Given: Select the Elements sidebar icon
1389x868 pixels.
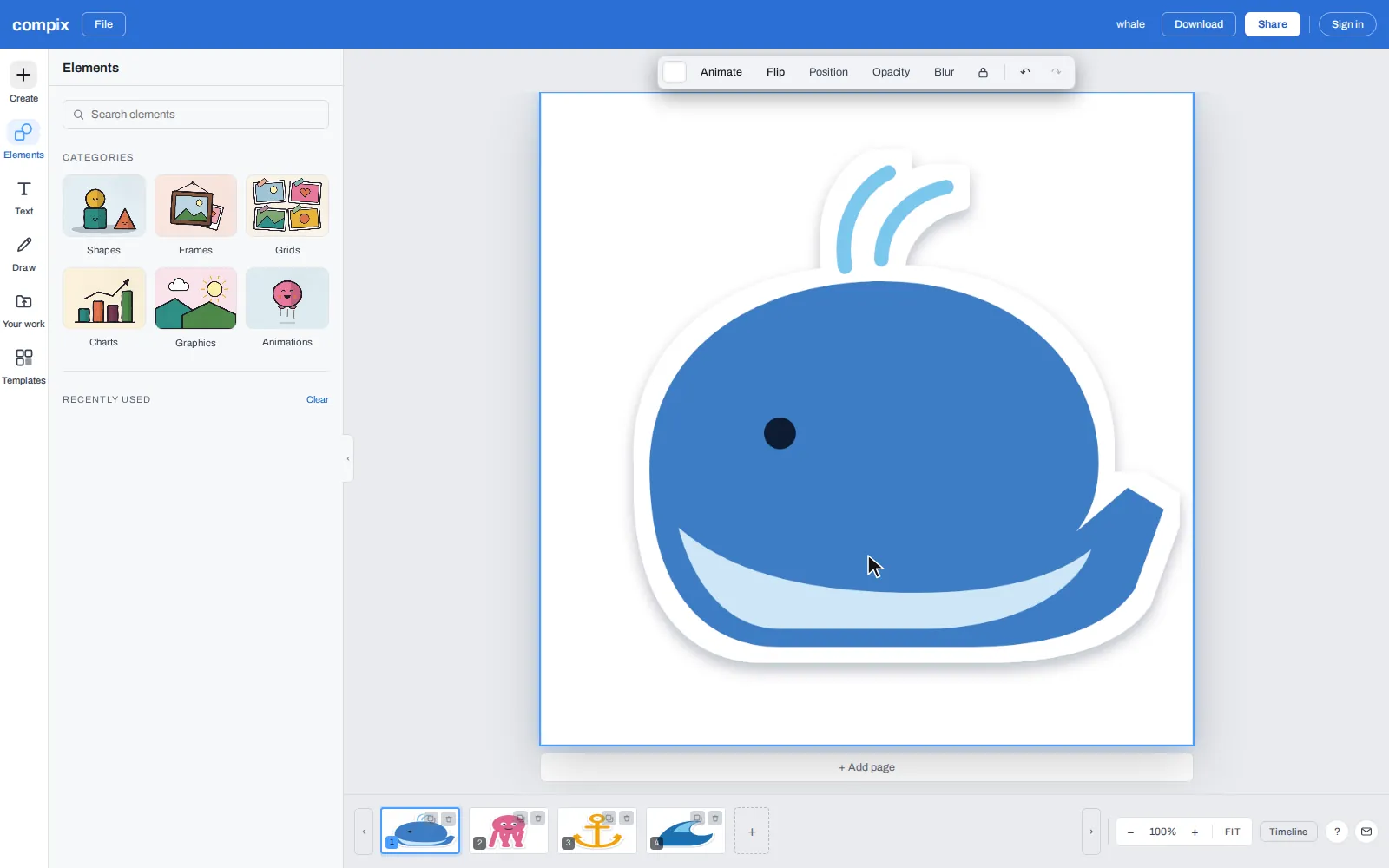Looking at the screenshot, I should pos(23,139).
